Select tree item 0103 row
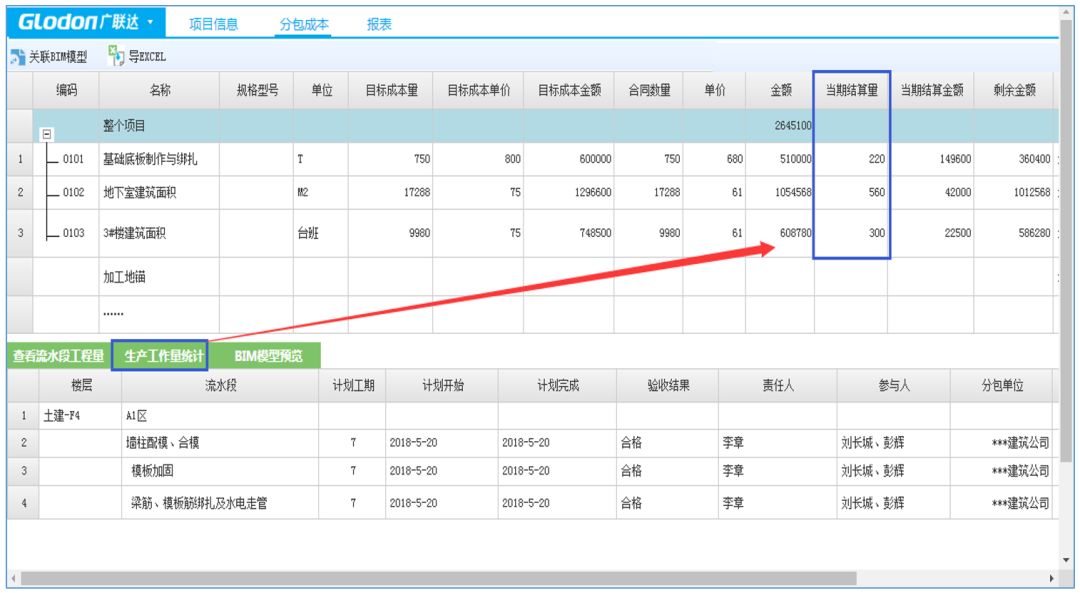This screenshot has width=1080, height=593. 73,233
